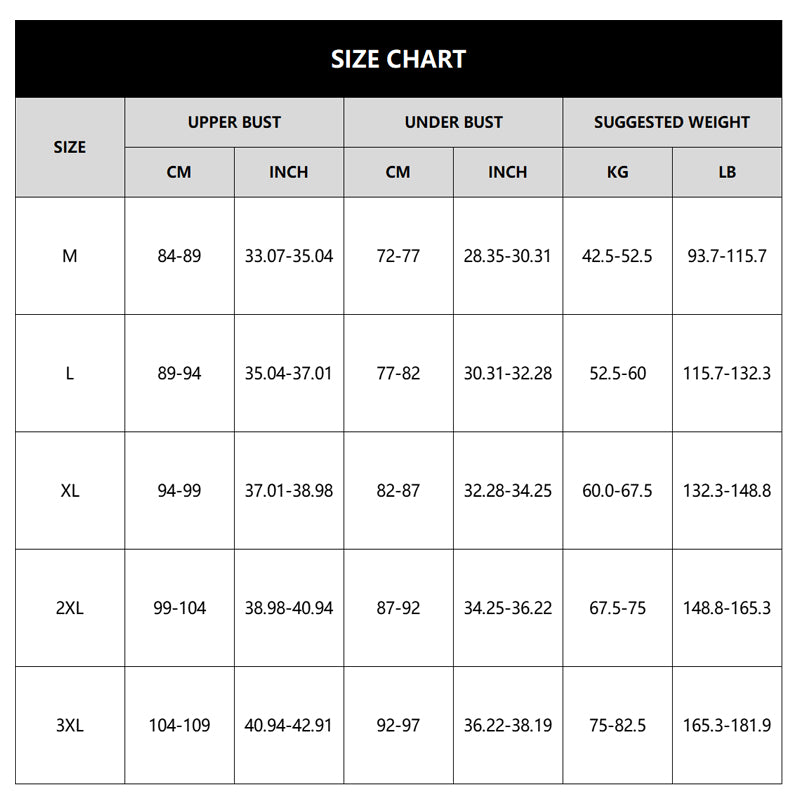Click the UPPER BUST header cell
This screenshot has width=800, height=800.
(234, 123)
